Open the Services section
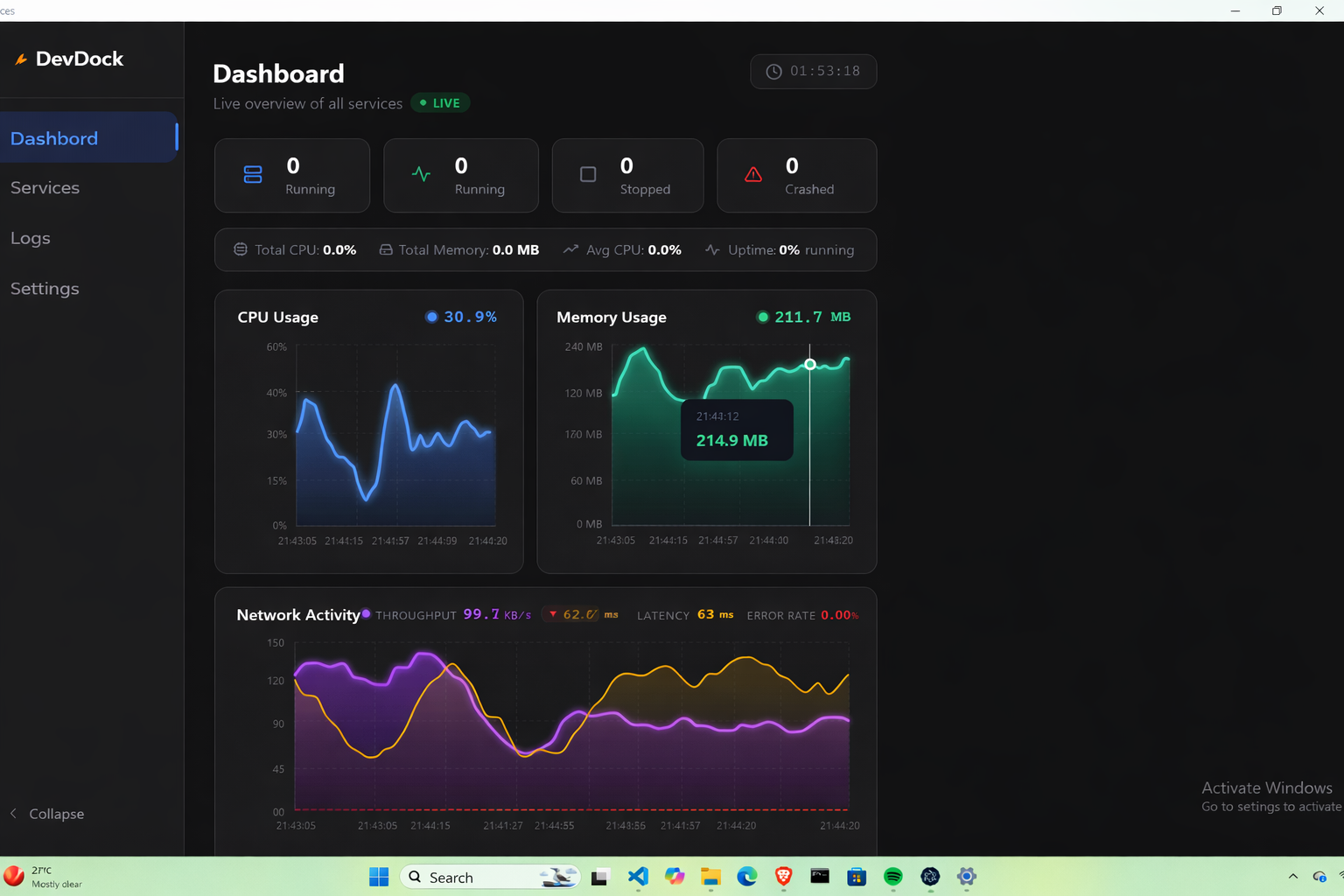 (45, 187)
